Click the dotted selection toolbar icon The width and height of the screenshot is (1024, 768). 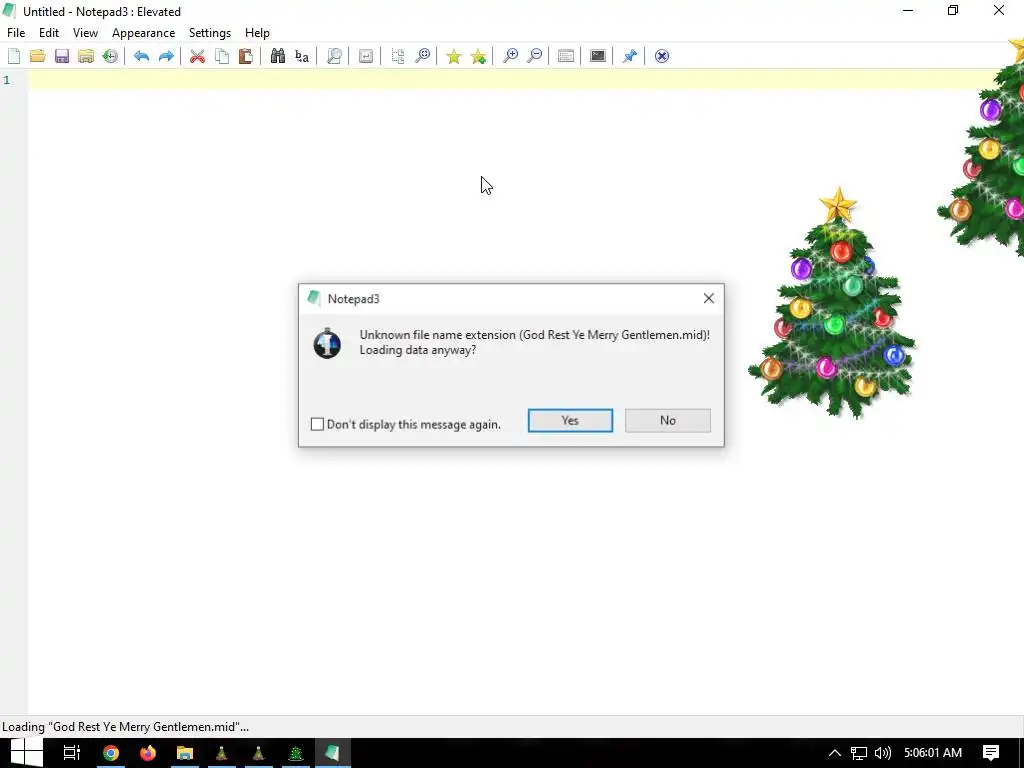click(x=398, y=56)
